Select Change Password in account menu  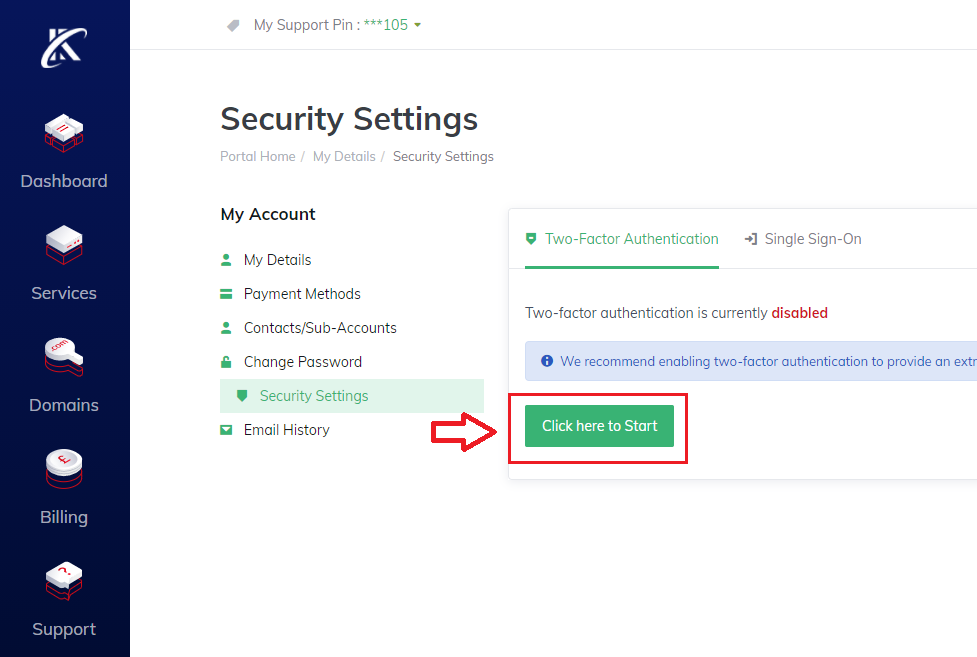coord(302,362)
